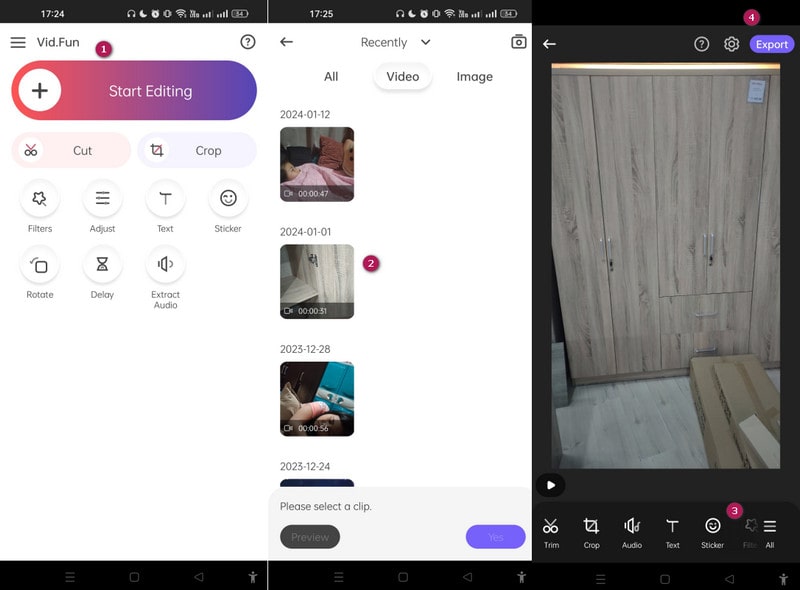The width and height of the screenshot is (800, 590).
Task: Open the Adjust tool
Action: [x=102, y=199]
